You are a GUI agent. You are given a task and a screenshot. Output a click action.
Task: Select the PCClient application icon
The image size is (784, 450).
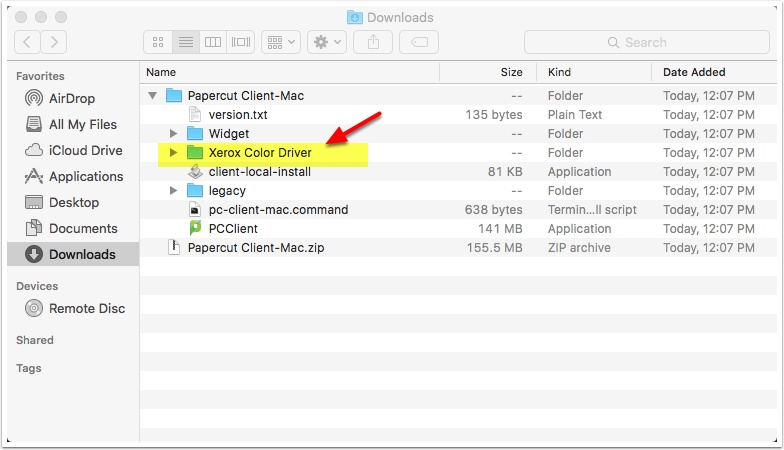pyautogui.click(x=194, y=228)
